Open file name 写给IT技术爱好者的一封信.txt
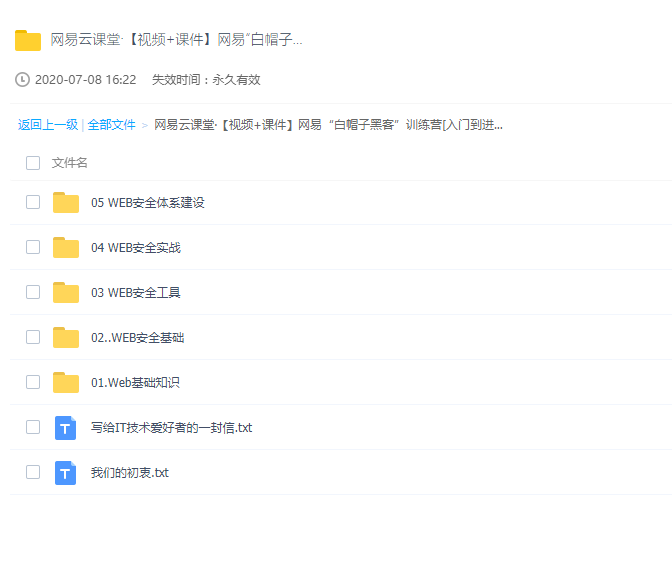 (x=171, y=427)
